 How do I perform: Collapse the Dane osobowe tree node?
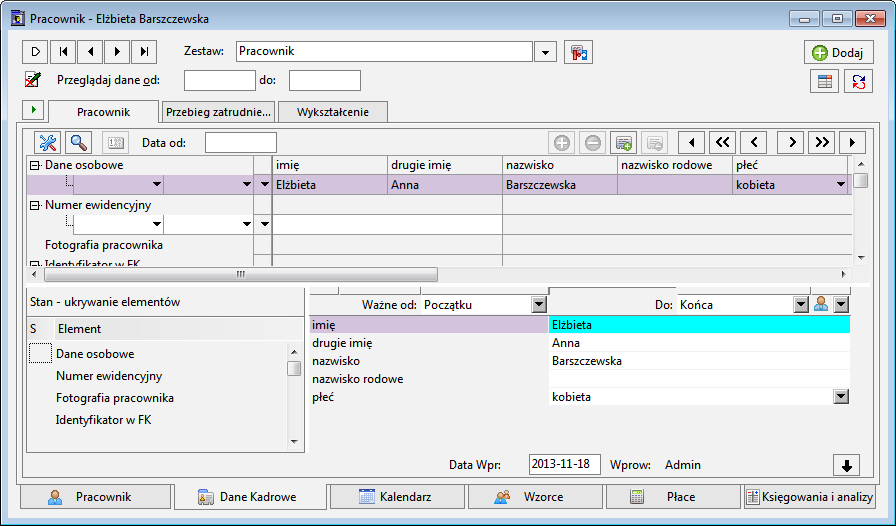[x=34, y=165]
